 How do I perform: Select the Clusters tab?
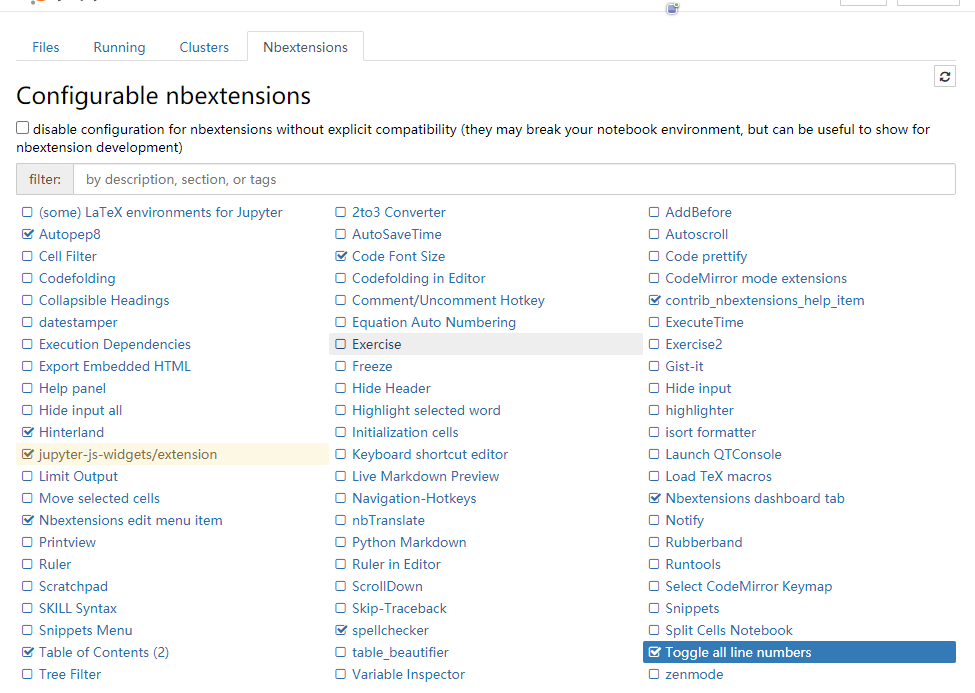204,47
